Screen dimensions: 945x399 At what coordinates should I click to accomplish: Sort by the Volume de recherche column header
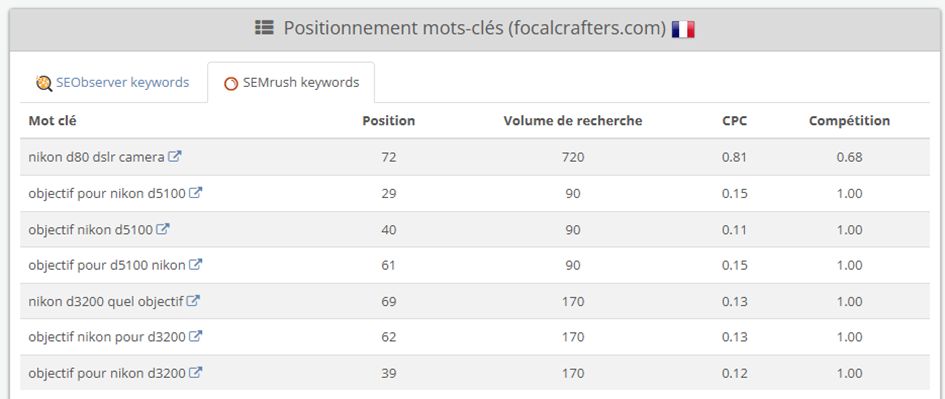click(573, 121)
